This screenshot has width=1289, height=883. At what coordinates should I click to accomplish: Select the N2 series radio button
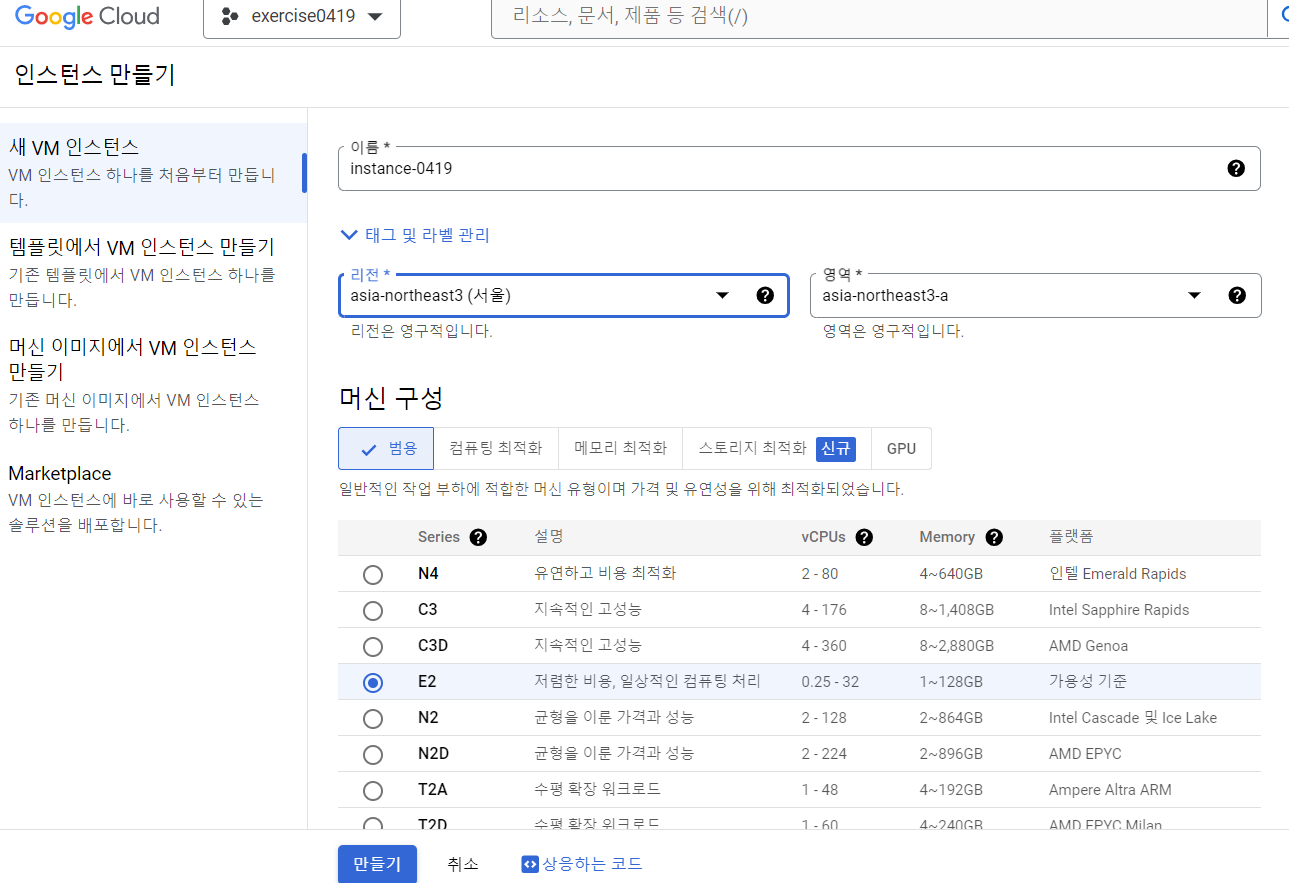[373, 718]
